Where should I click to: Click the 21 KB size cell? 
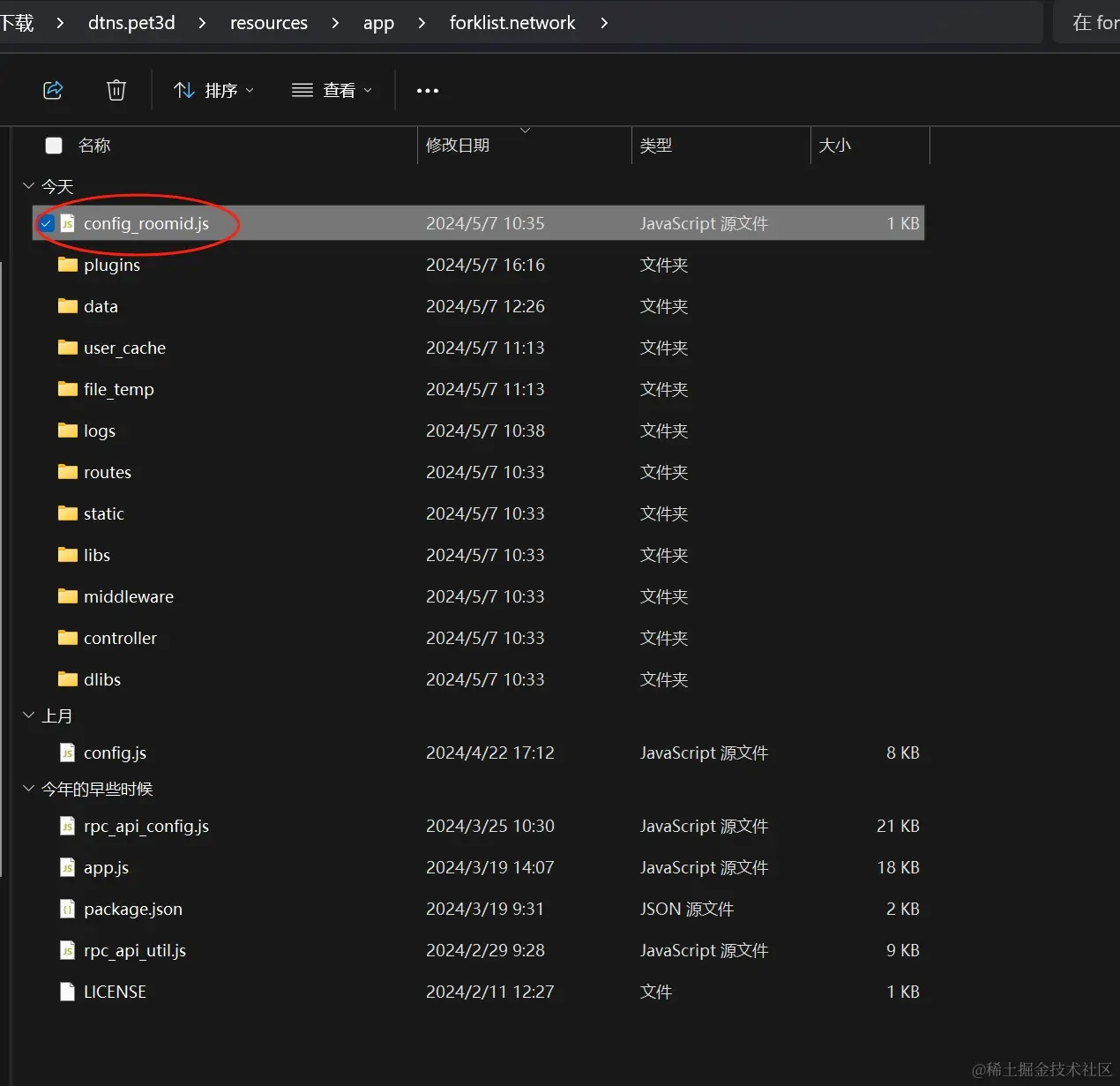pos(898,826)
